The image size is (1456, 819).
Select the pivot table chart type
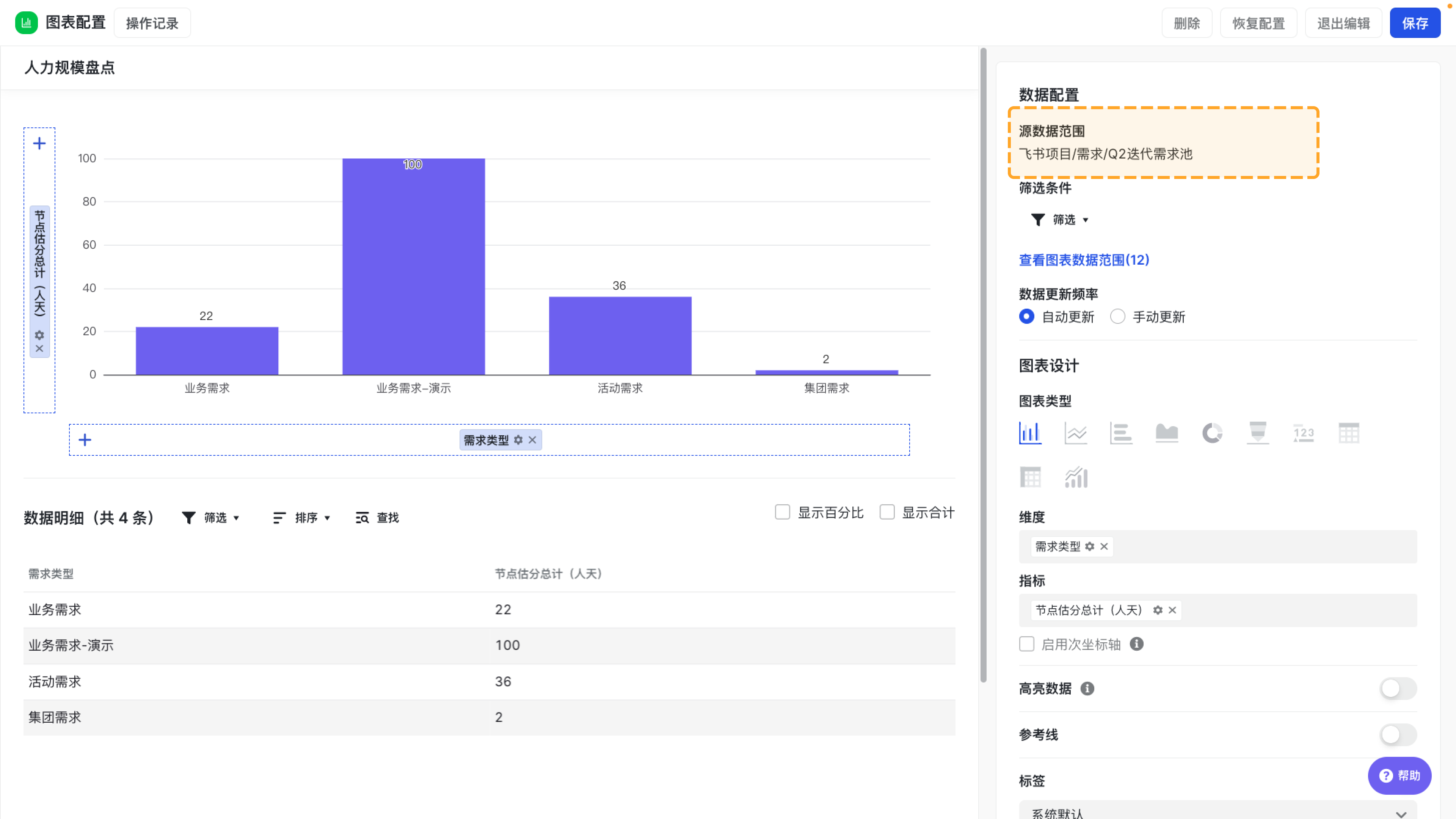1030,478
